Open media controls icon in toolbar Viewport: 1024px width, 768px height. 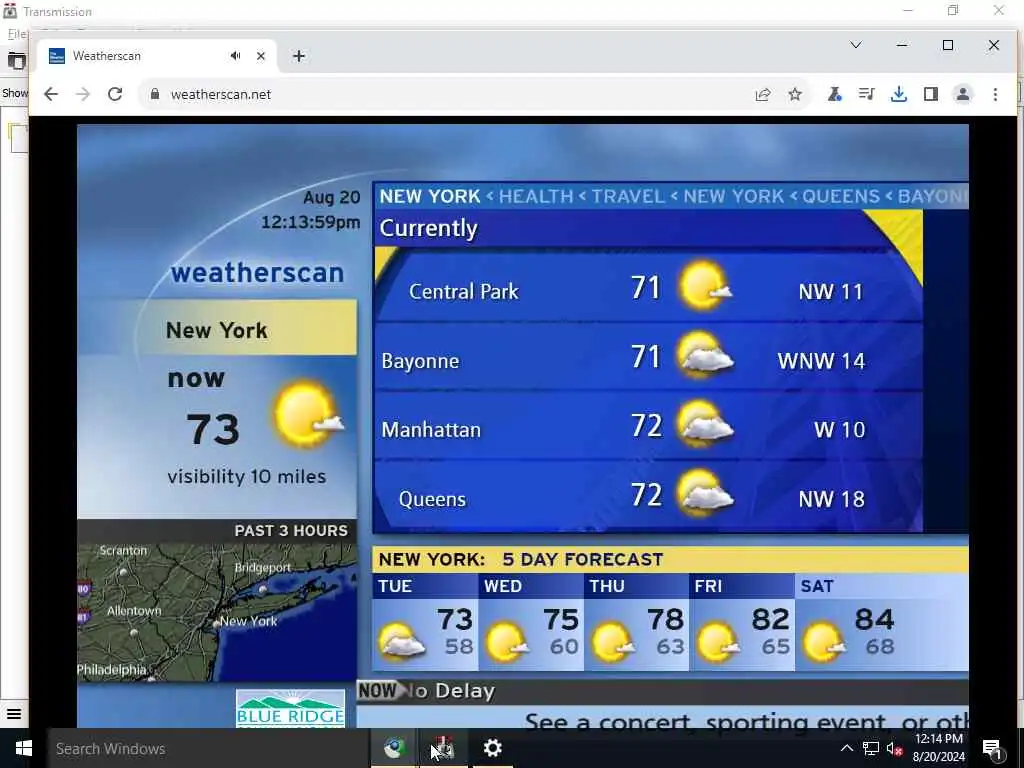coord(867,95)
